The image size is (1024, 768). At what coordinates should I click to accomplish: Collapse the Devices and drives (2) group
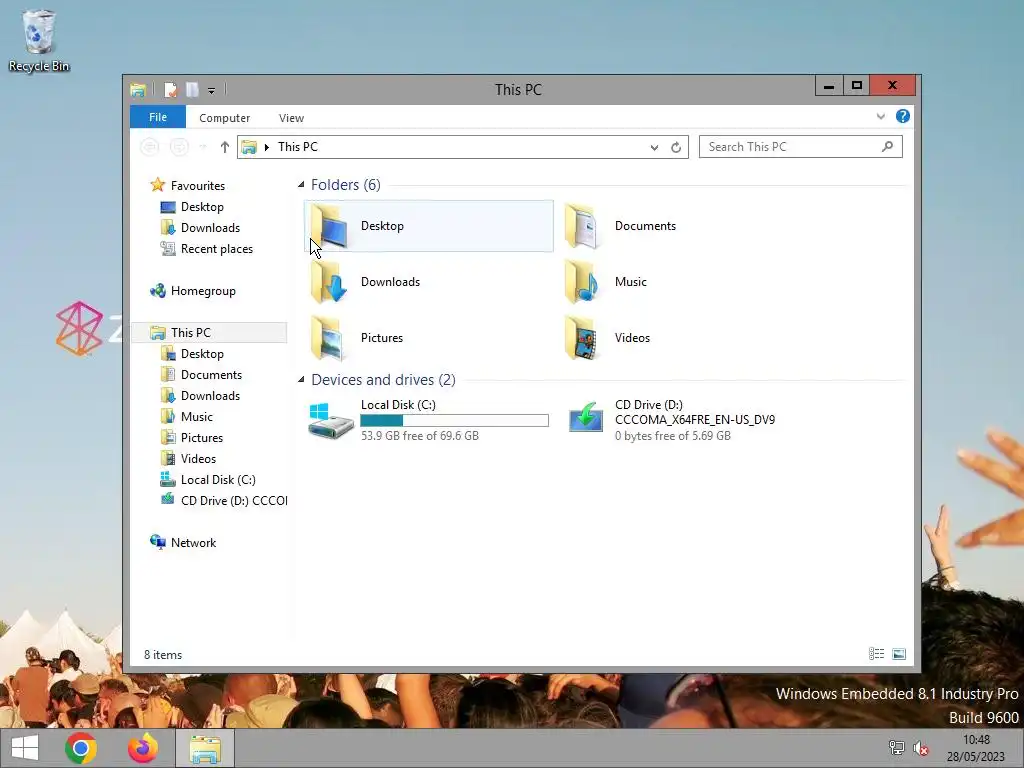(x=301, y=379)
